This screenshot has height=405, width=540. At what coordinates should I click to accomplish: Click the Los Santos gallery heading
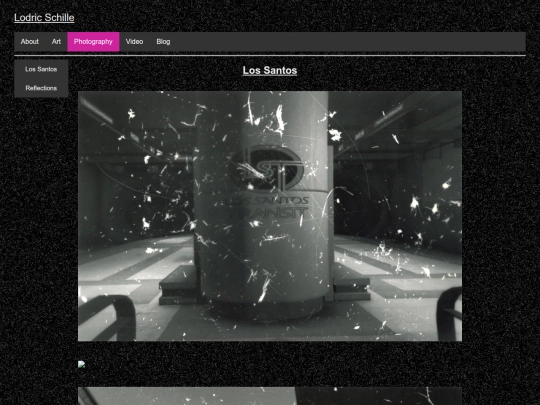[270, 70]
